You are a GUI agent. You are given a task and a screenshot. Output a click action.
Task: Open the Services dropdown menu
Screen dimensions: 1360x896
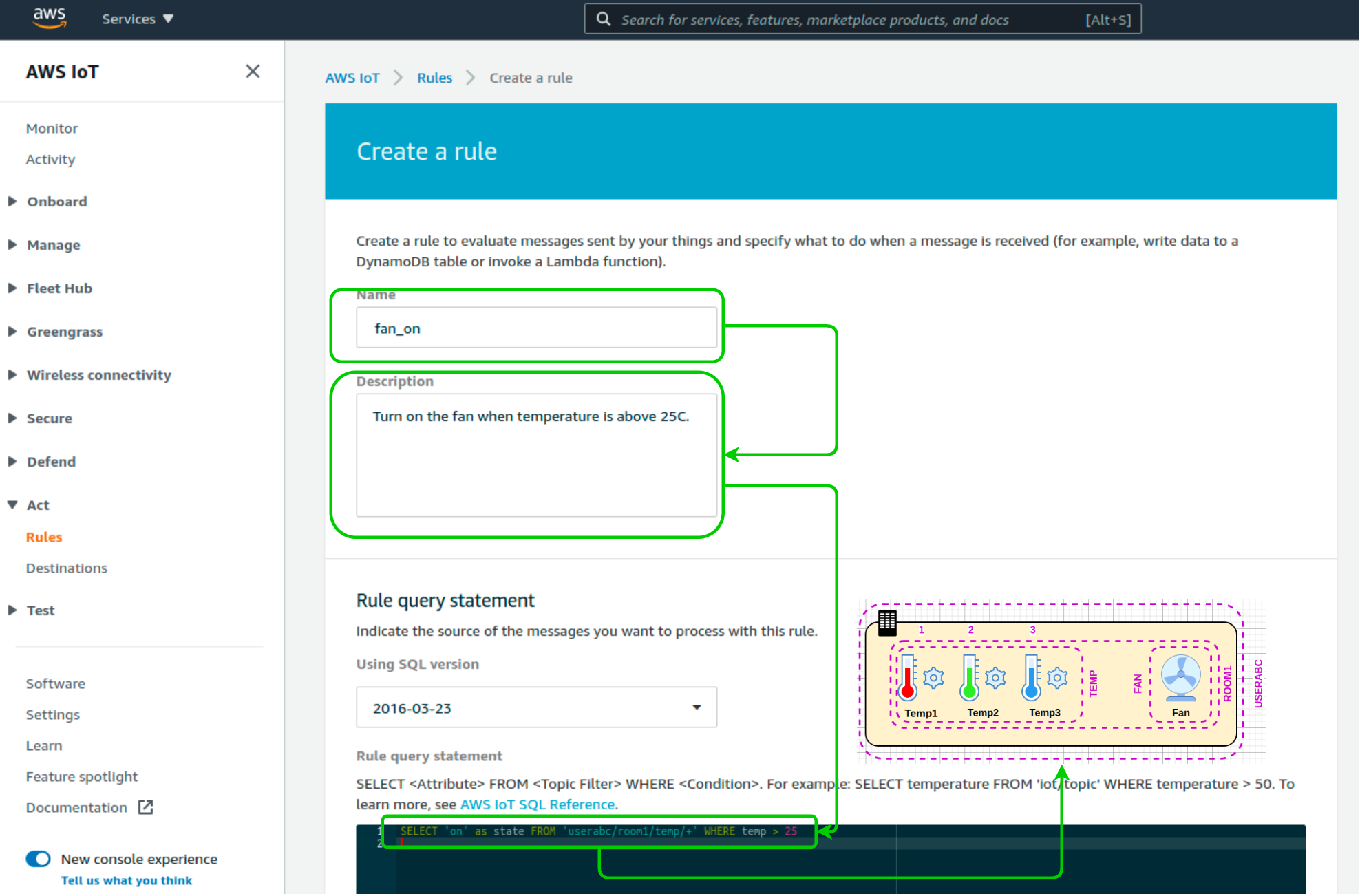tap(138, 19)
